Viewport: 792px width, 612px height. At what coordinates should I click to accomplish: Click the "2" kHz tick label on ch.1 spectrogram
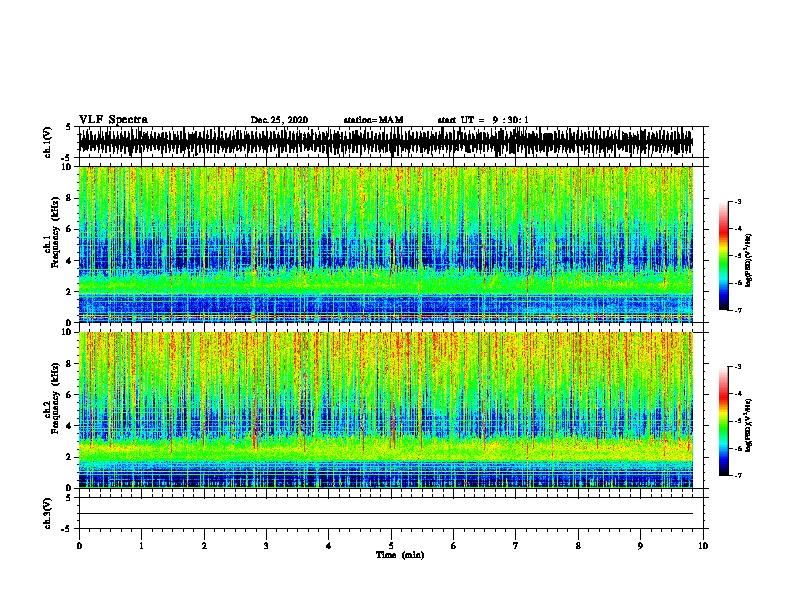click(70, 292)
